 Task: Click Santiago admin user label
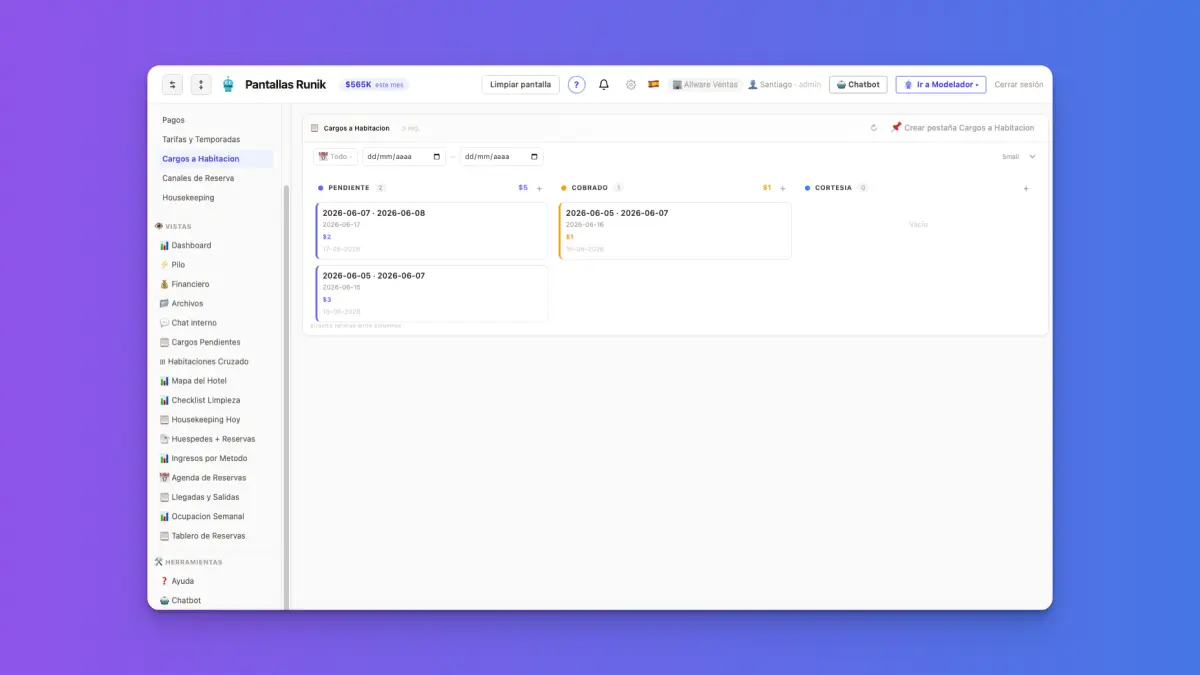(784, 85)
